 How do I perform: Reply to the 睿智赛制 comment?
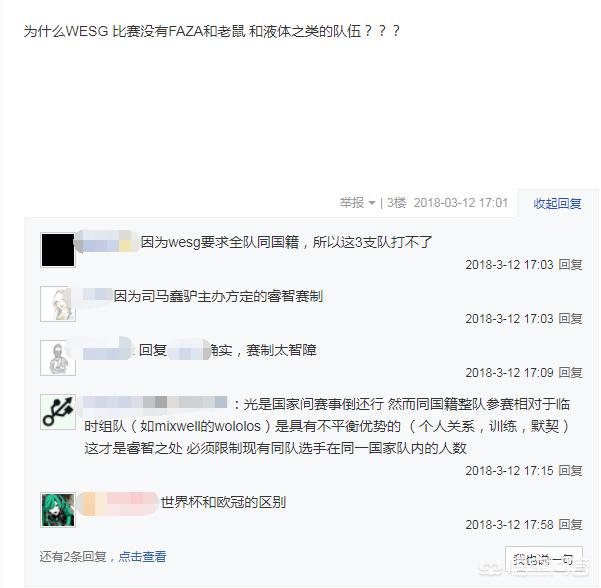(x=570, y=319)
